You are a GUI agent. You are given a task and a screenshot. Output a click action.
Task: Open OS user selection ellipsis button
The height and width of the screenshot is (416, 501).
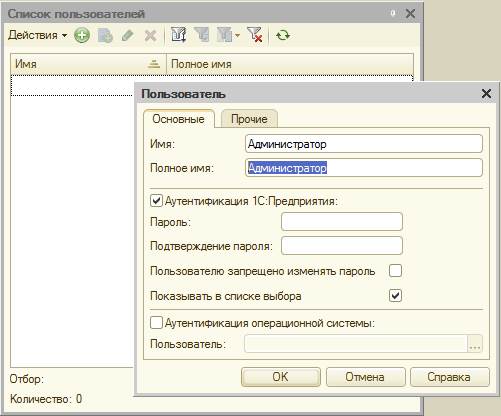[x=475, y=344]
